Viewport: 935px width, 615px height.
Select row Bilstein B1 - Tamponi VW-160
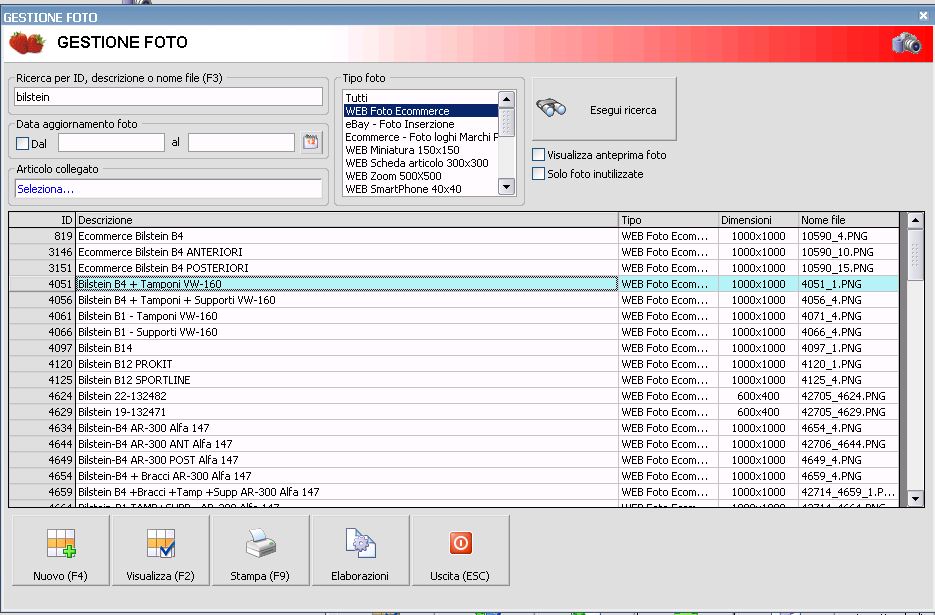[454, 316]
